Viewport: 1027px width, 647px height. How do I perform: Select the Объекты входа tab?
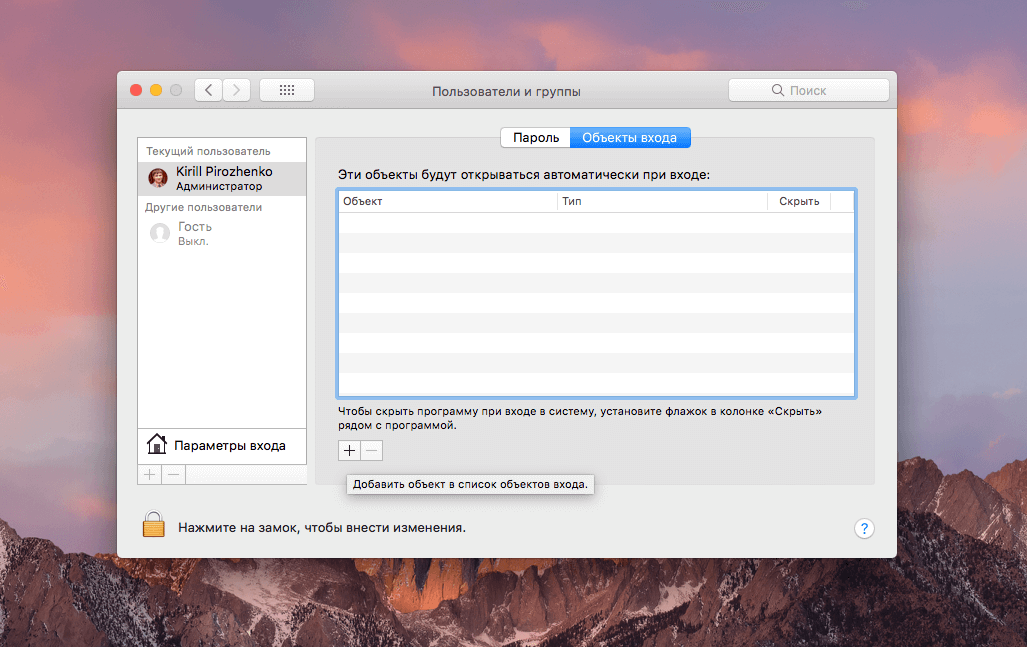click(629, 138)
